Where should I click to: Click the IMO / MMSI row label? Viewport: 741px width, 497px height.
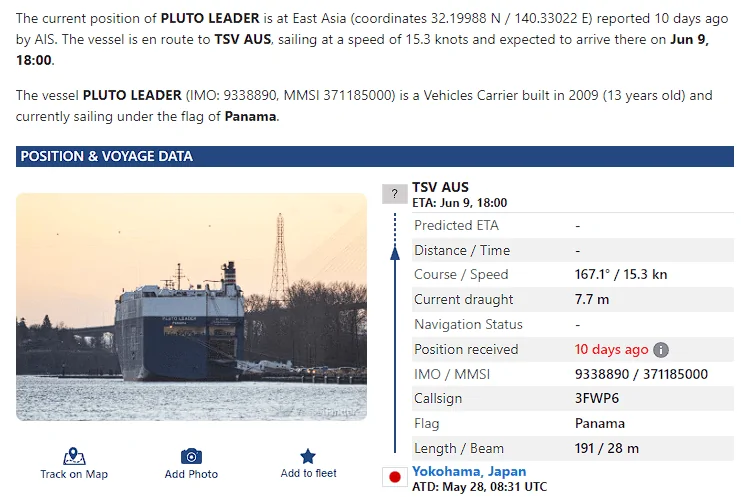[x=452, y=374]
